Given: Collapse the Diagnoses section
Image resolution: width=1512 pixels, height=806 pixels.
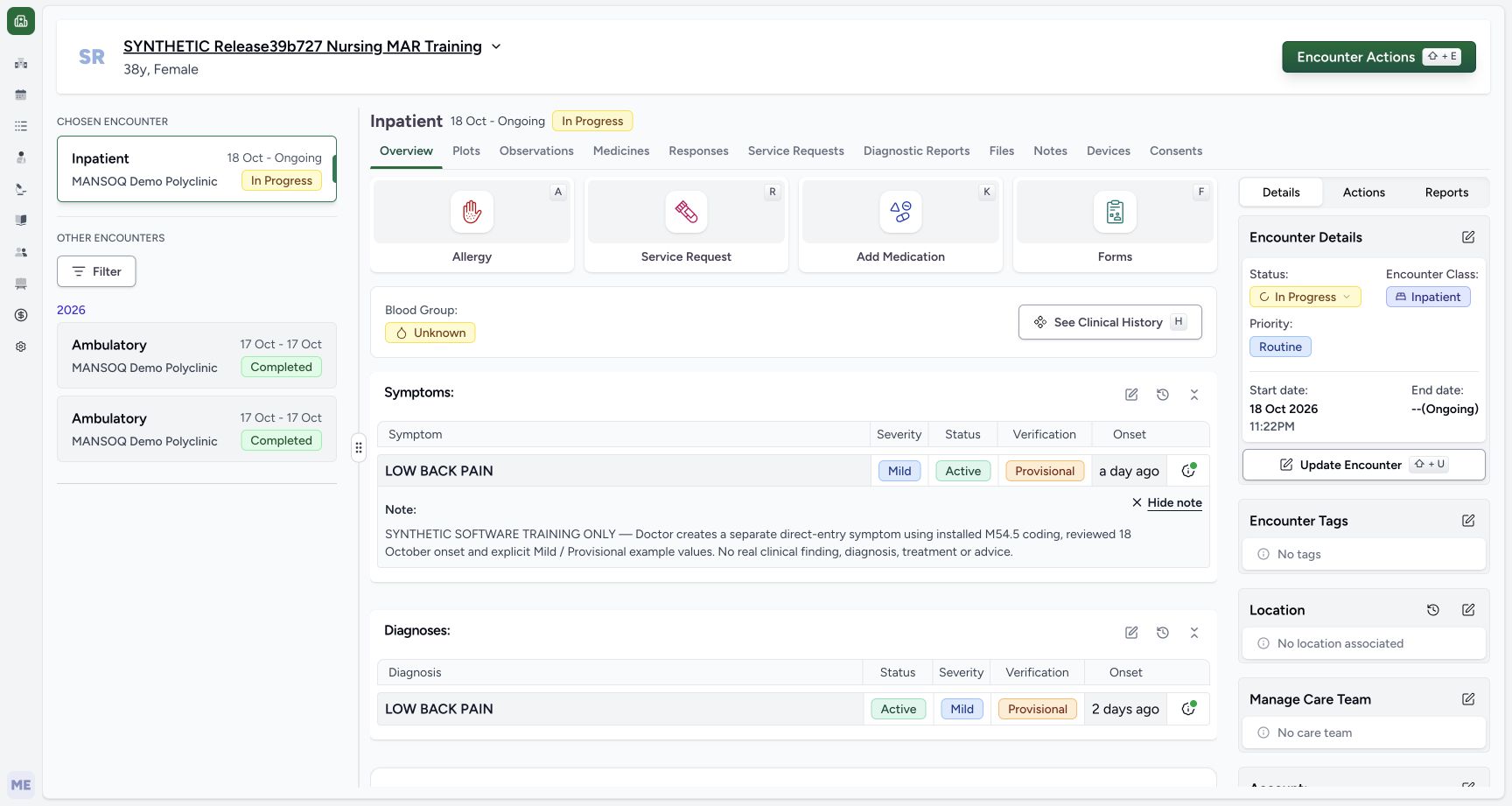Looking at the screenshot, I should point(1194,633).
